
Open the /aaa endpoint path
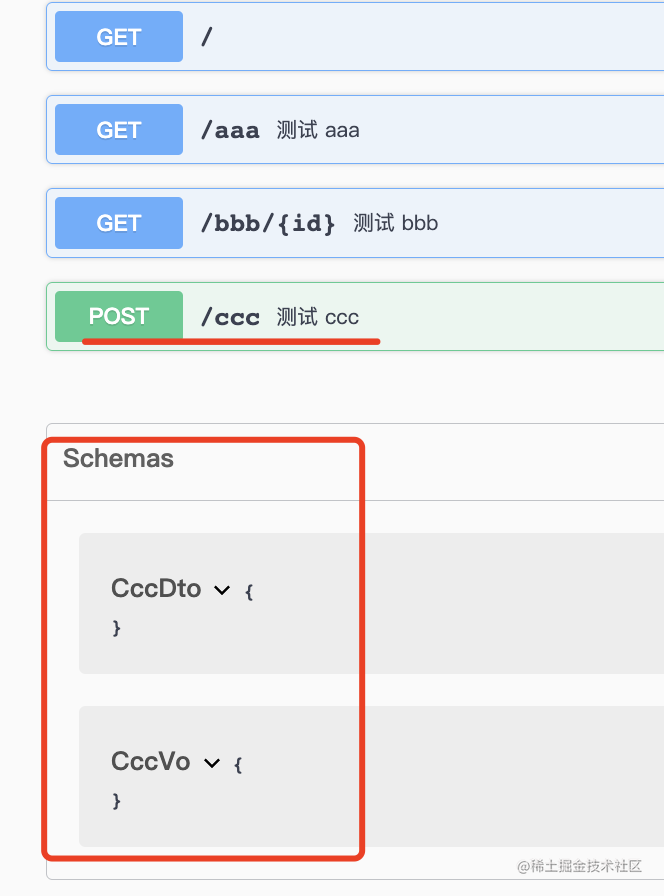(230, 130)
